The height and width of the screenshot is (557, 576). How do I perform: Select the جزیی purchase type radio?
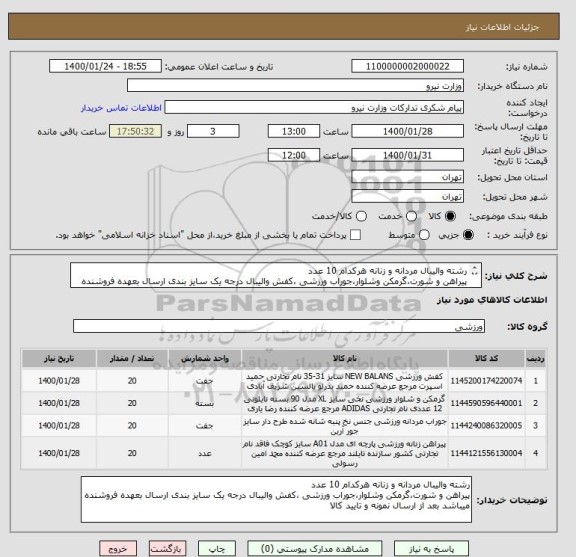tap(468, 234)
